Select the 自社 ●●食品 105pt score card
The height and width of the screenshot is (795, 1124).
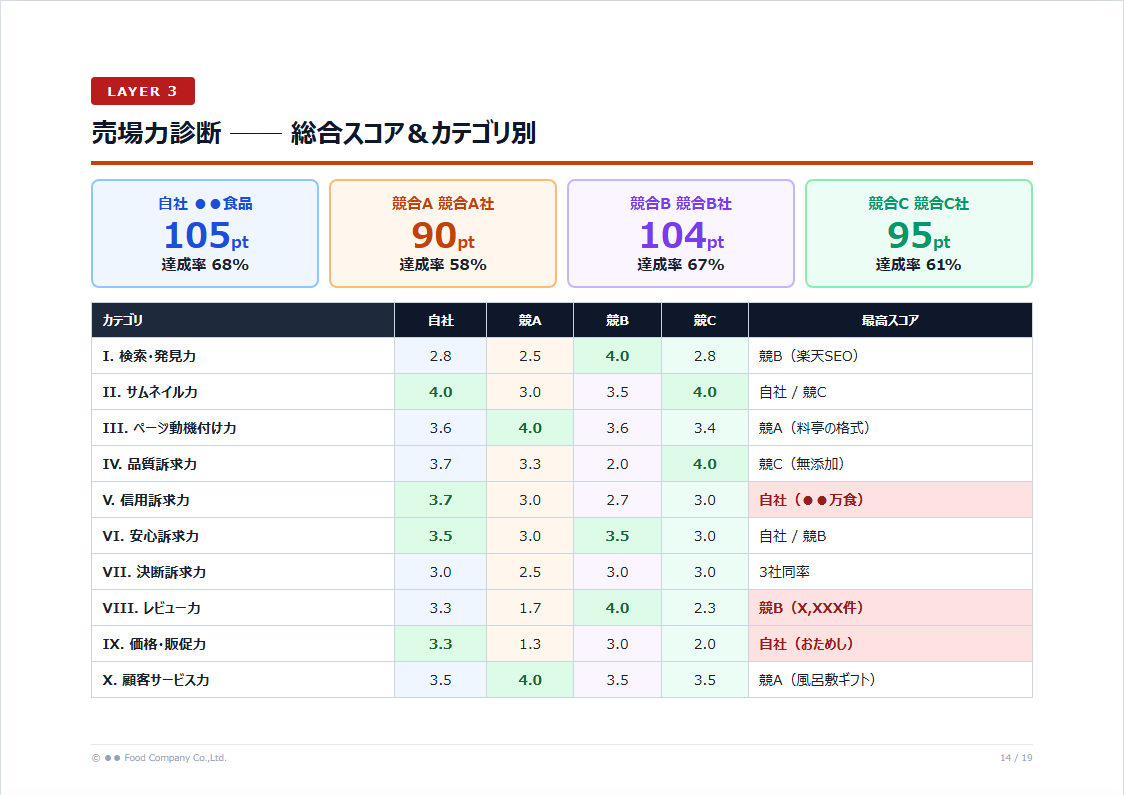click(204, 233)
